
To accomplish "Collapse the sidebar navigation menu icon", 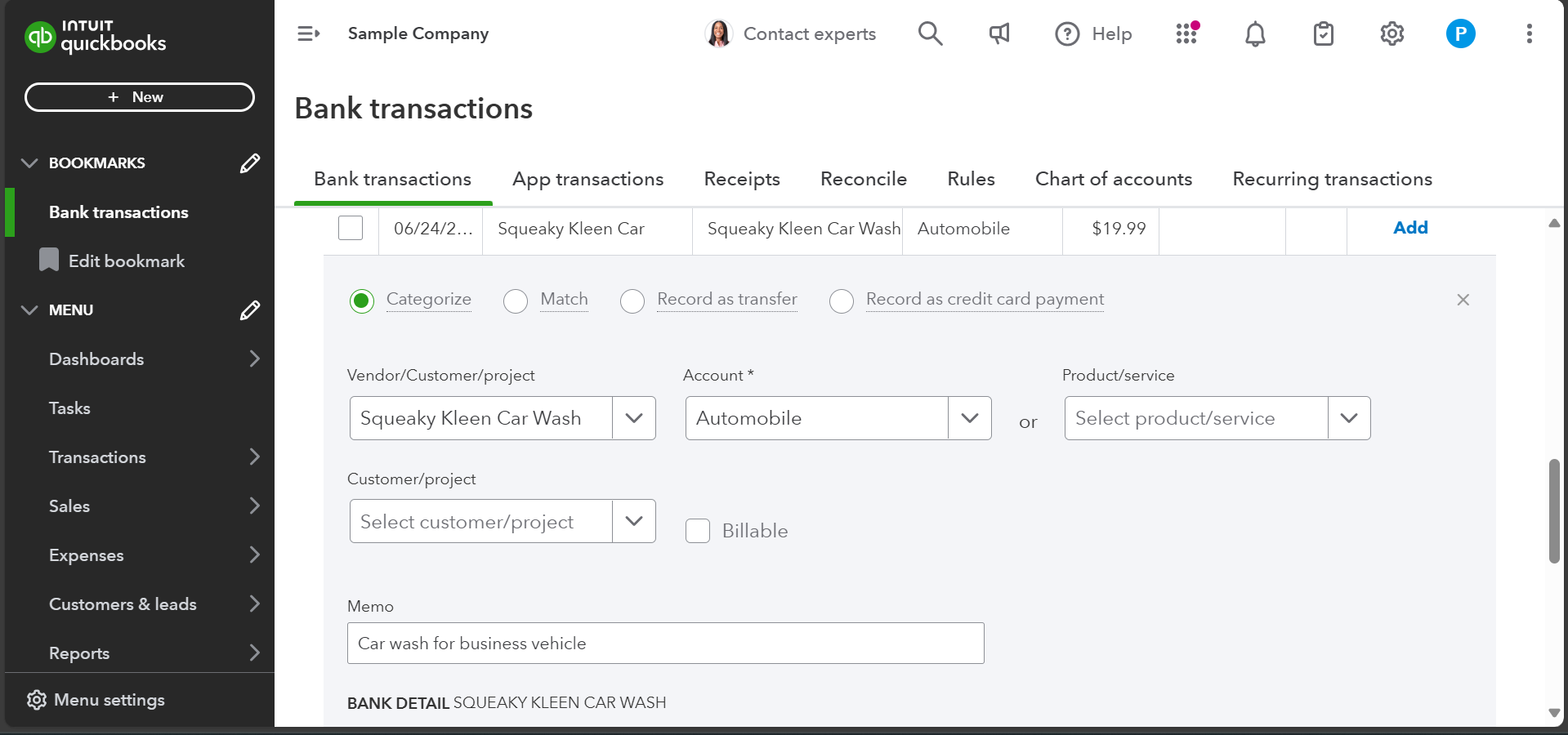I will pos(308,33).
